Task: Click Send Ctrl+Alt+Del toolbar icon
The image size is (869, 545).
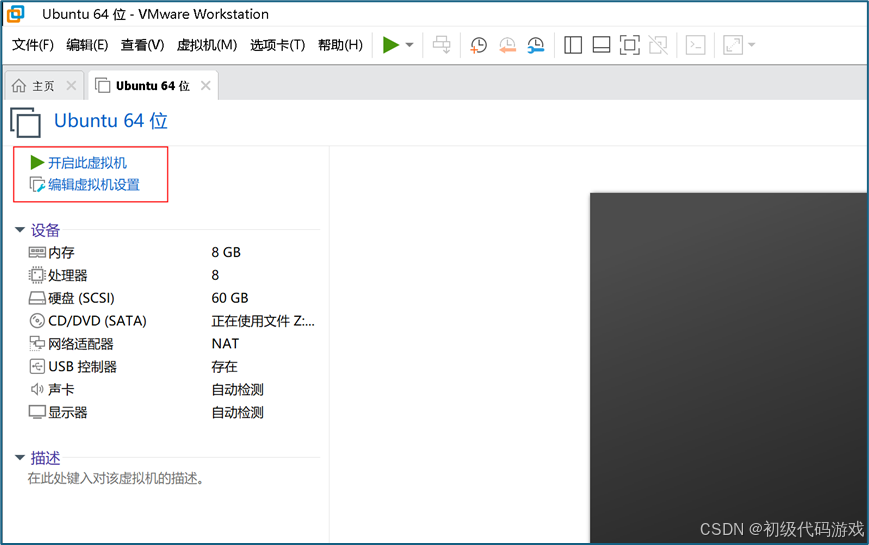Action: [x=442, y=45]
